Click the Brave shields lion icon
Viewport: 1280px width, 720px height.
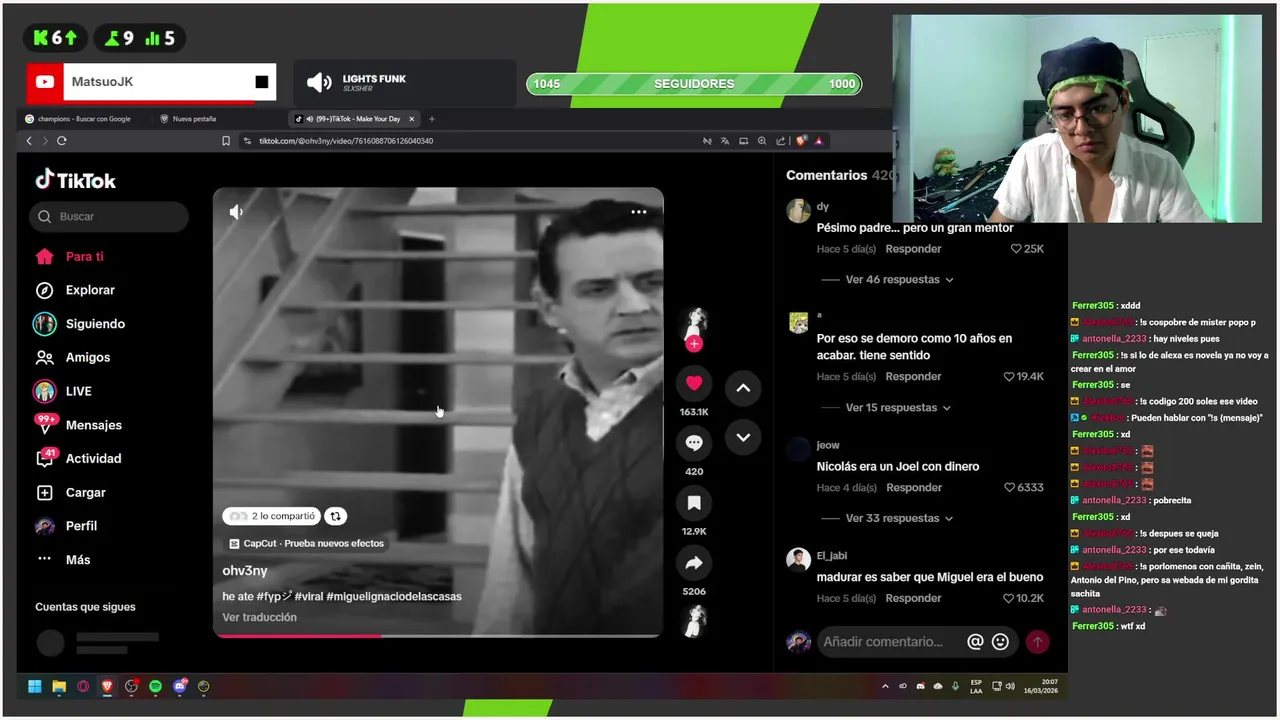coord(801,141)
